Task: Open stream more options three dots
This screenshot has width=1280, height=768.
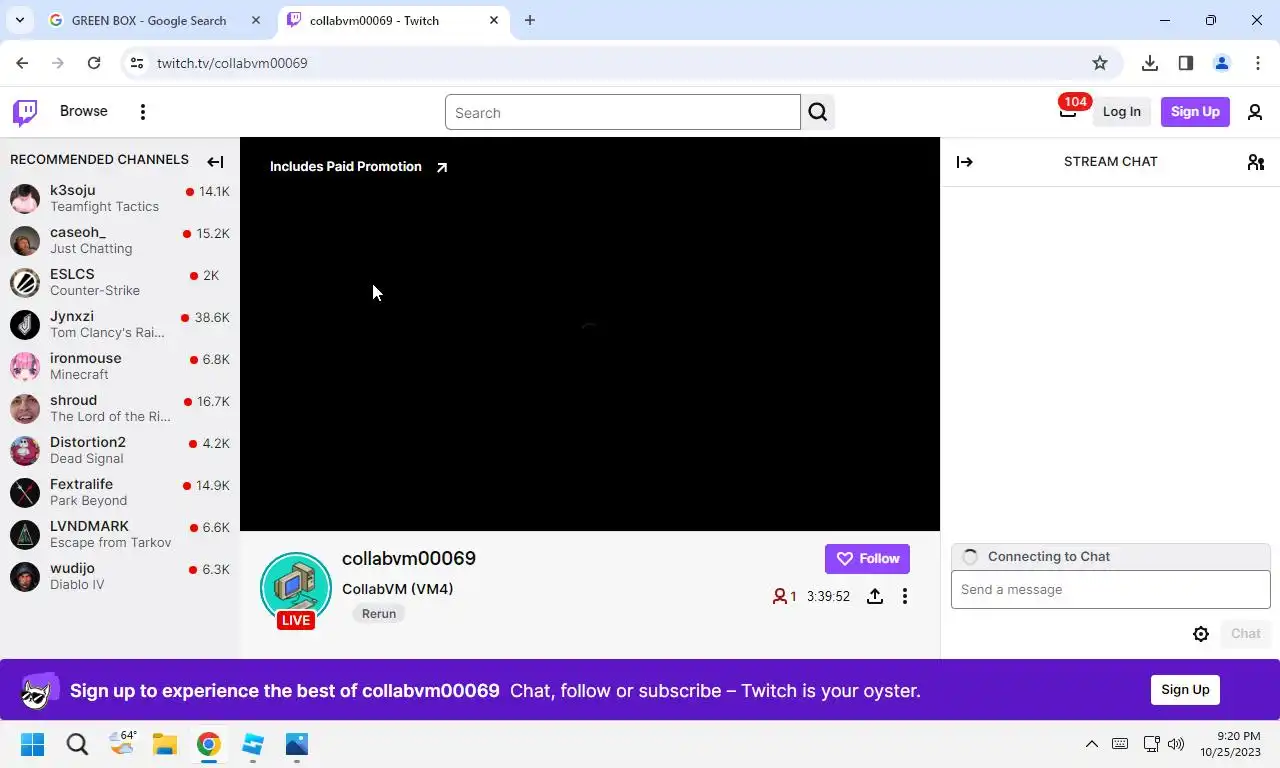Action: pos(905,596)
